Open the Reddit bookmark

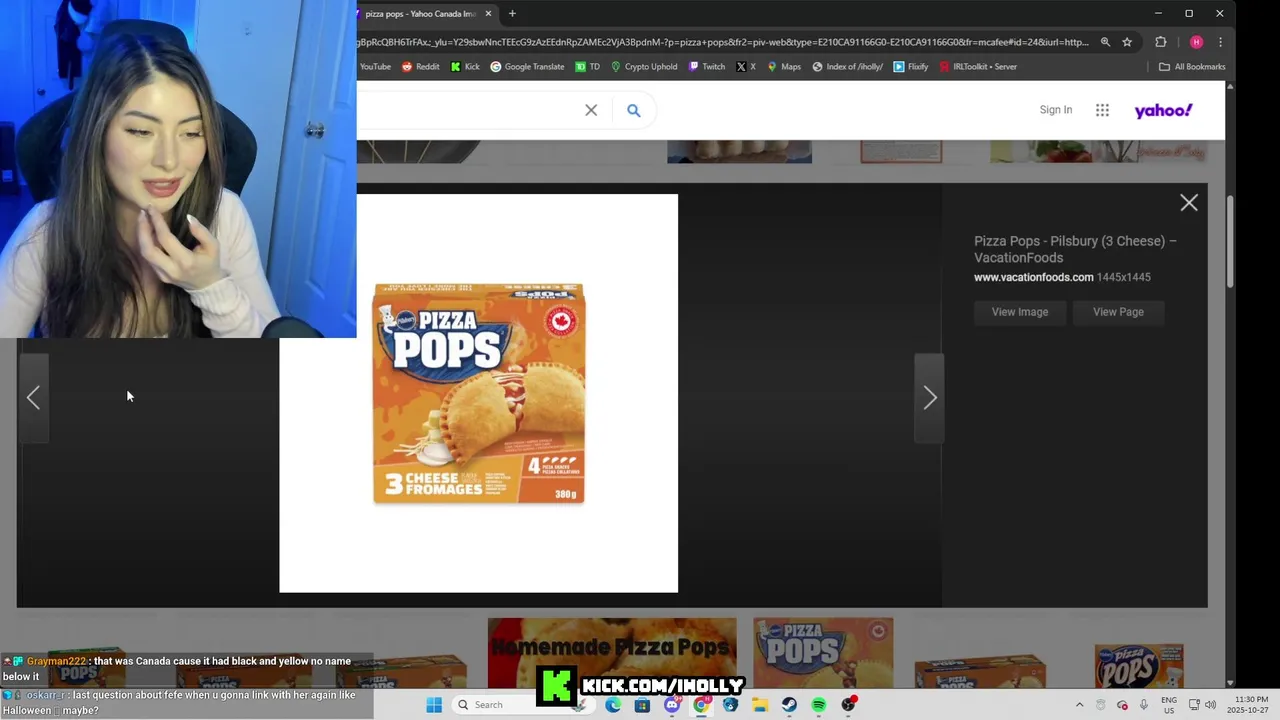tap(420, 67)
